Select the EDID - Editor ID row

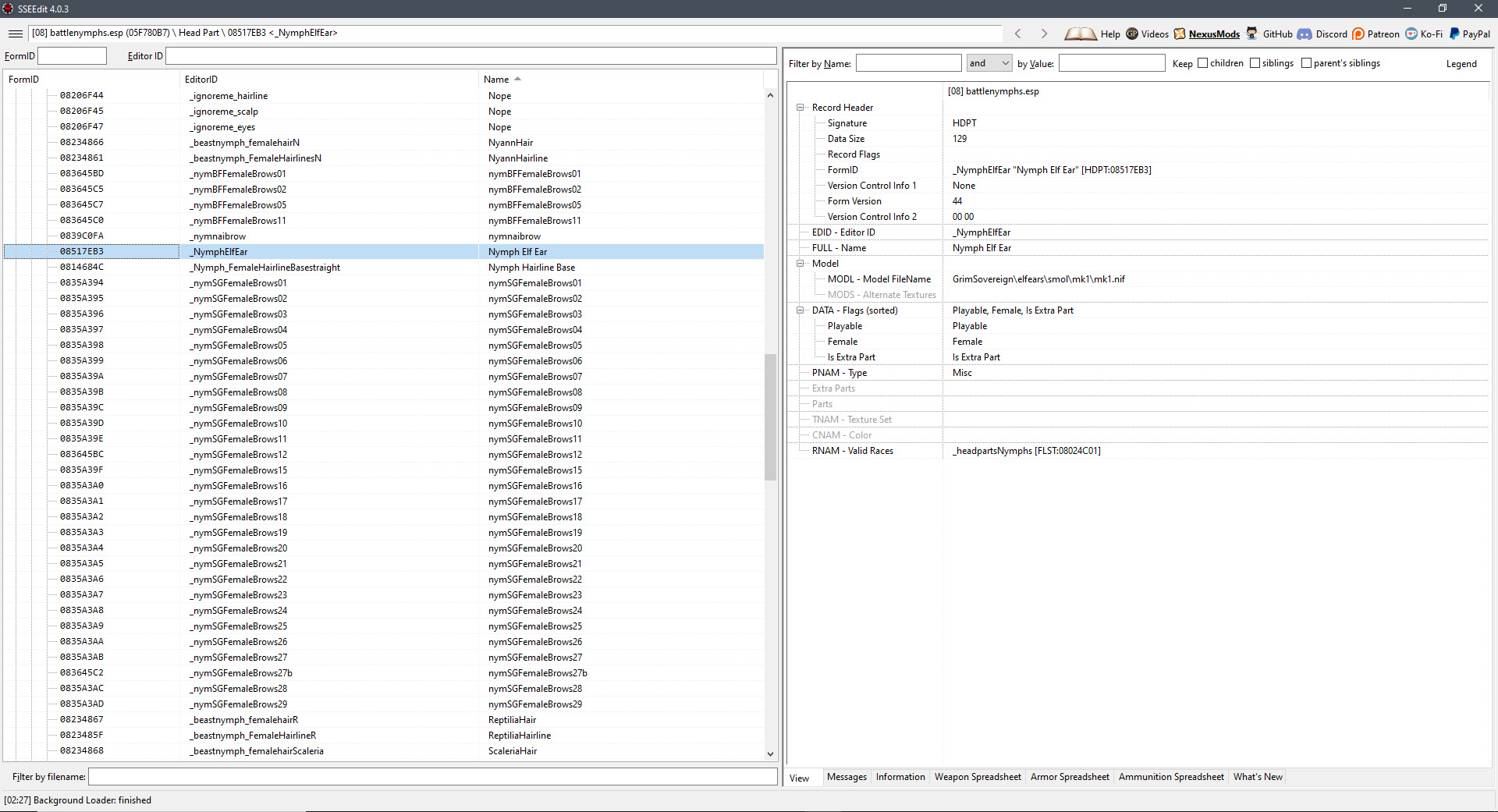pyautogui.click(x=1138, y=232)
